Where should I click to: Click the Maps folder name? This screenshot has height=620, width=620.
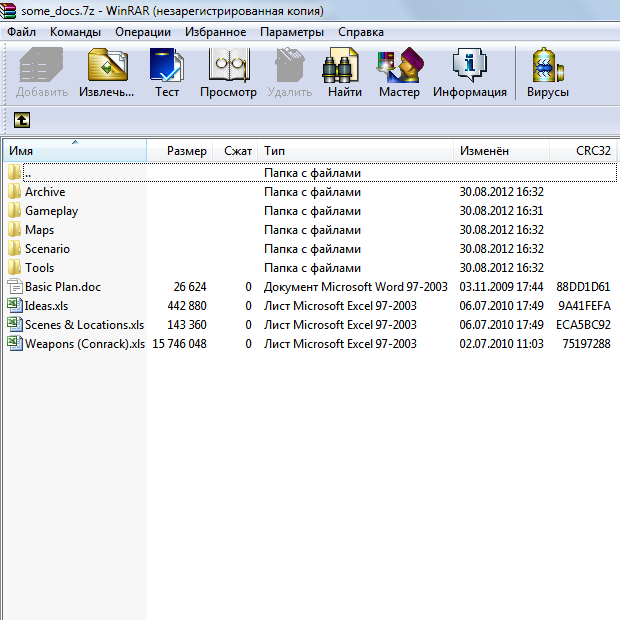click(40, 230)
